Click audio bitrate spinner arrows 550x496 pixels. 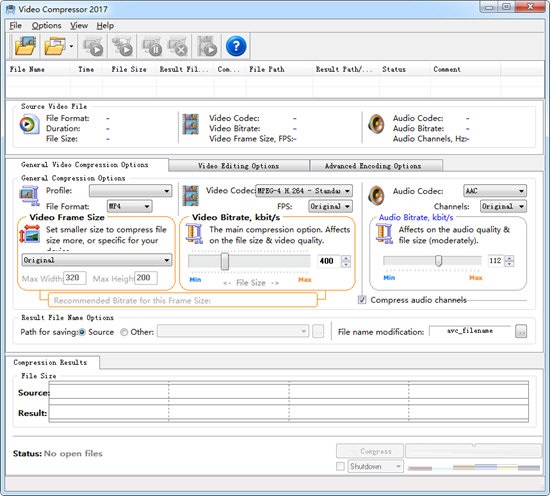click(509, 261)
